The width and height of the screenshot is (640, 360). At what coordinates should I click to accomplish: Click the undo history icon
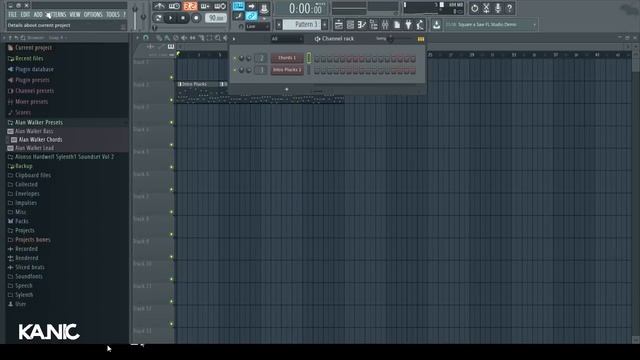click(474, 8)
